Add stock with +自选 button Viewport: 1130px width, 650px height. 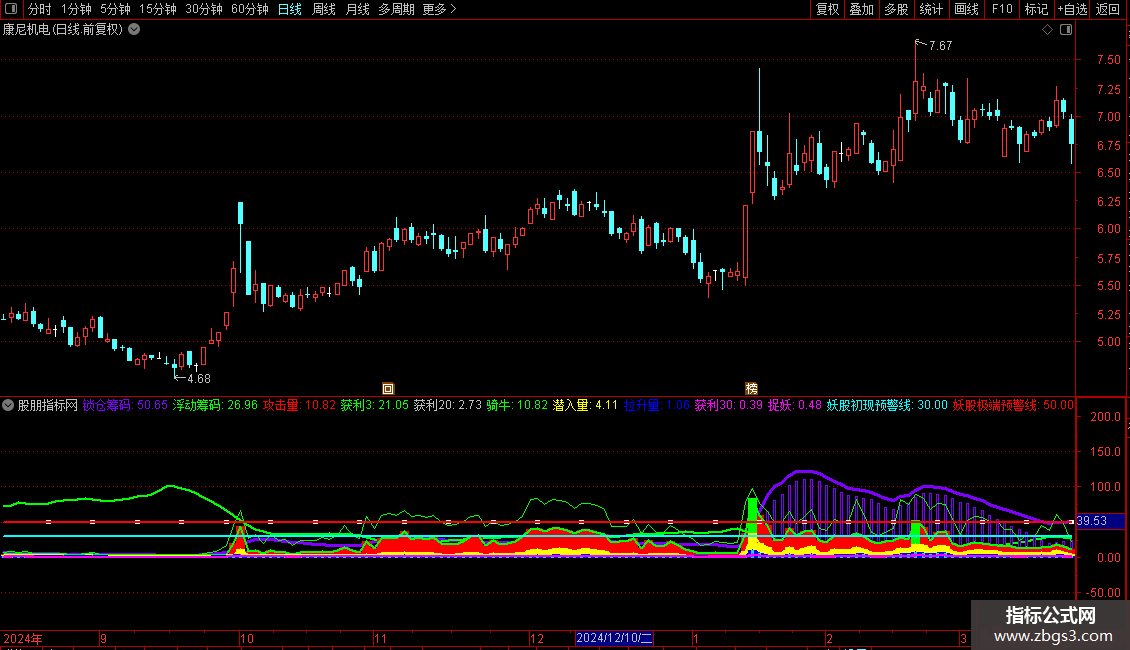click(1072, 9)
